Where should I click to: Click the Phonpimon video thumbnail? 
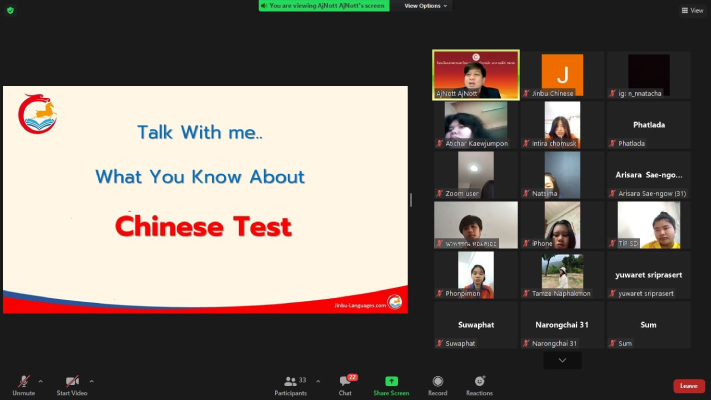[476, 274]
